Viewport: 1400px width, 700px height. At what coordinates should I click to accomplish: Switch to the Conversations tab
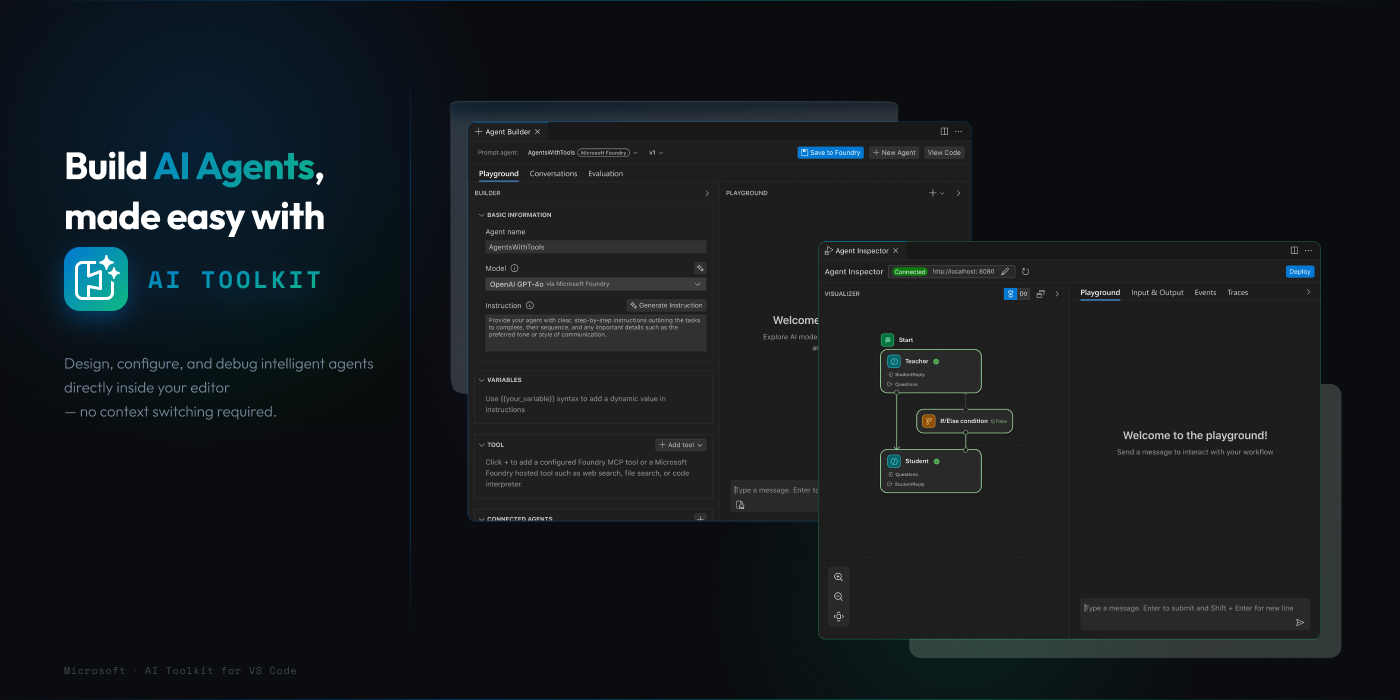pos(553,173)
